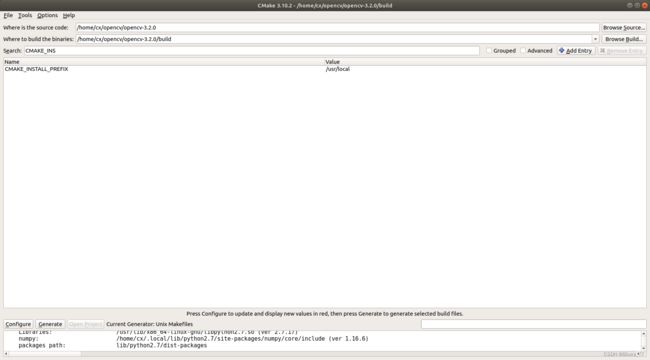Click the Generate button
Screen dimensions: 650x360
[50, 324]
